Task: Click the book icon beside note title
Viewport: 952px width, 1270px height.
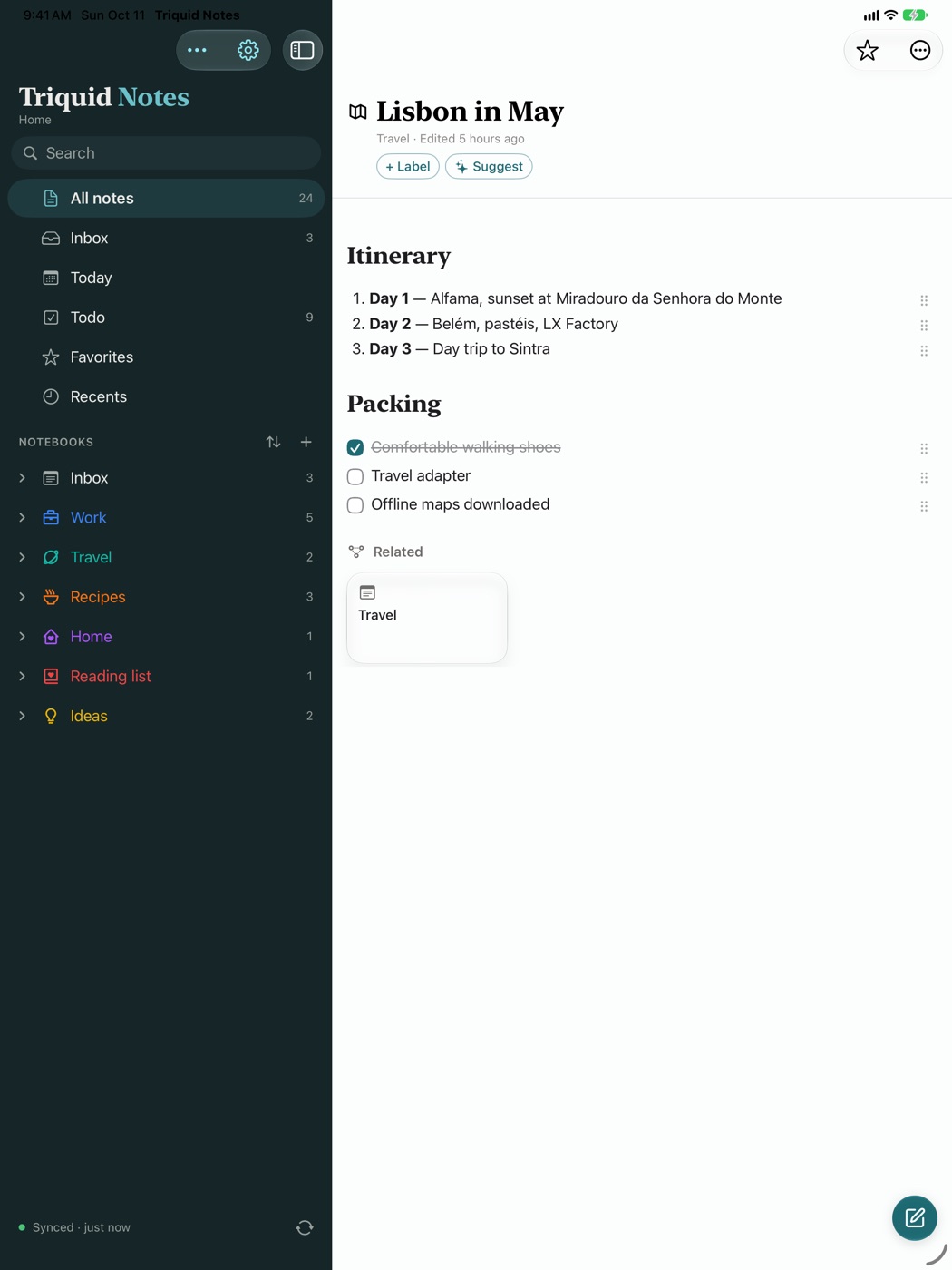Action: tap(358, 112)
